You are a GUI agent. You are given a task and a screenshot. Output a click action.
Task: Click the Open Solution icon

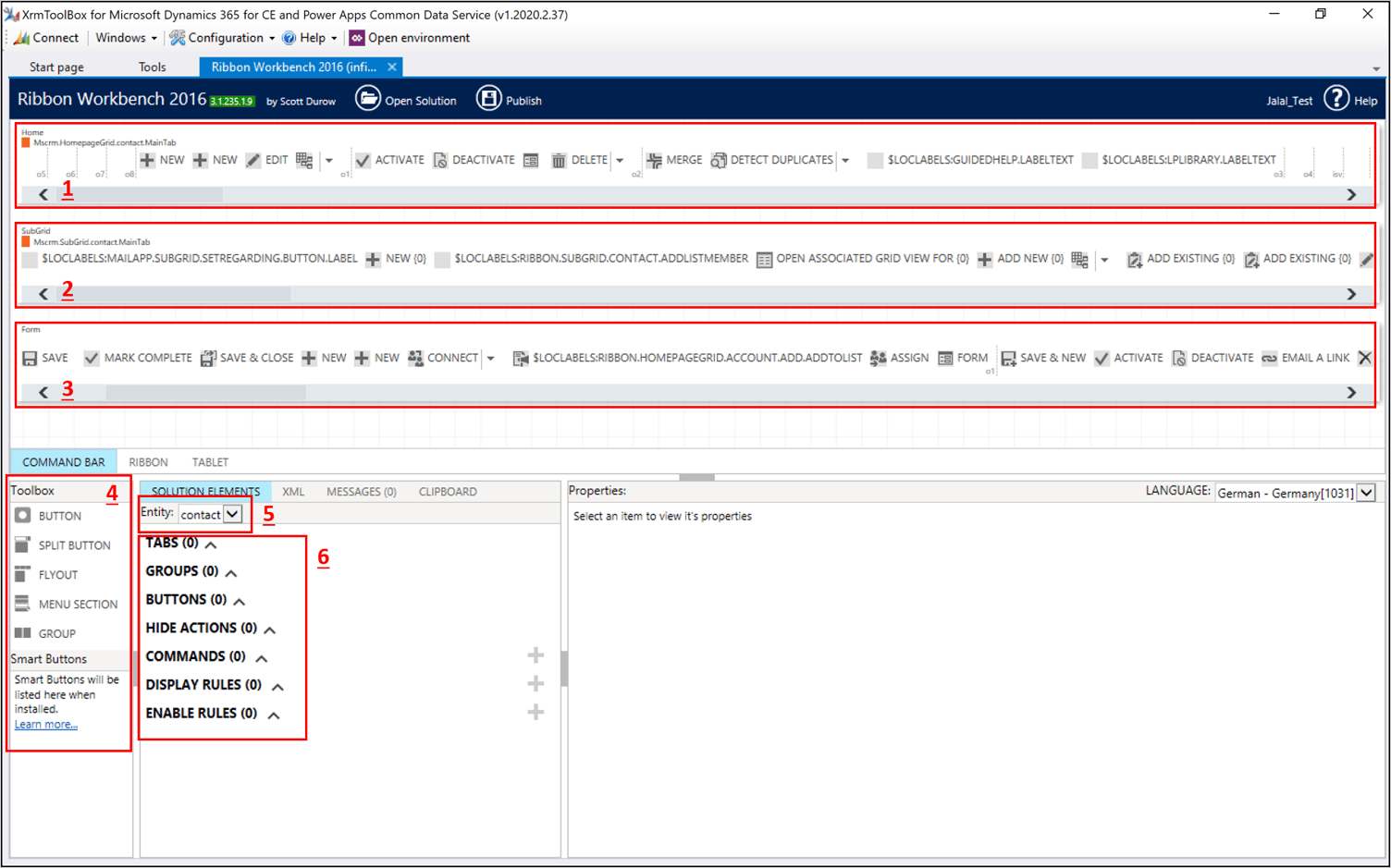[x=369, y=98]
